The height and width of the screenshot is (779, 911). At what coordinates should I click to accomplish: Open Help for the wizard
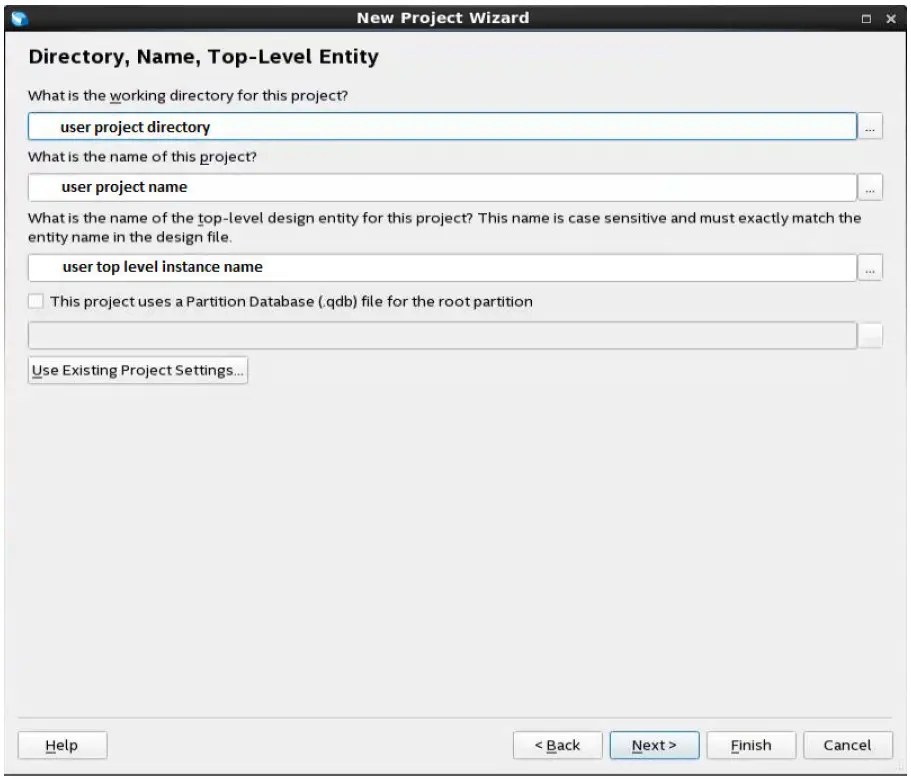coord(62,745)
